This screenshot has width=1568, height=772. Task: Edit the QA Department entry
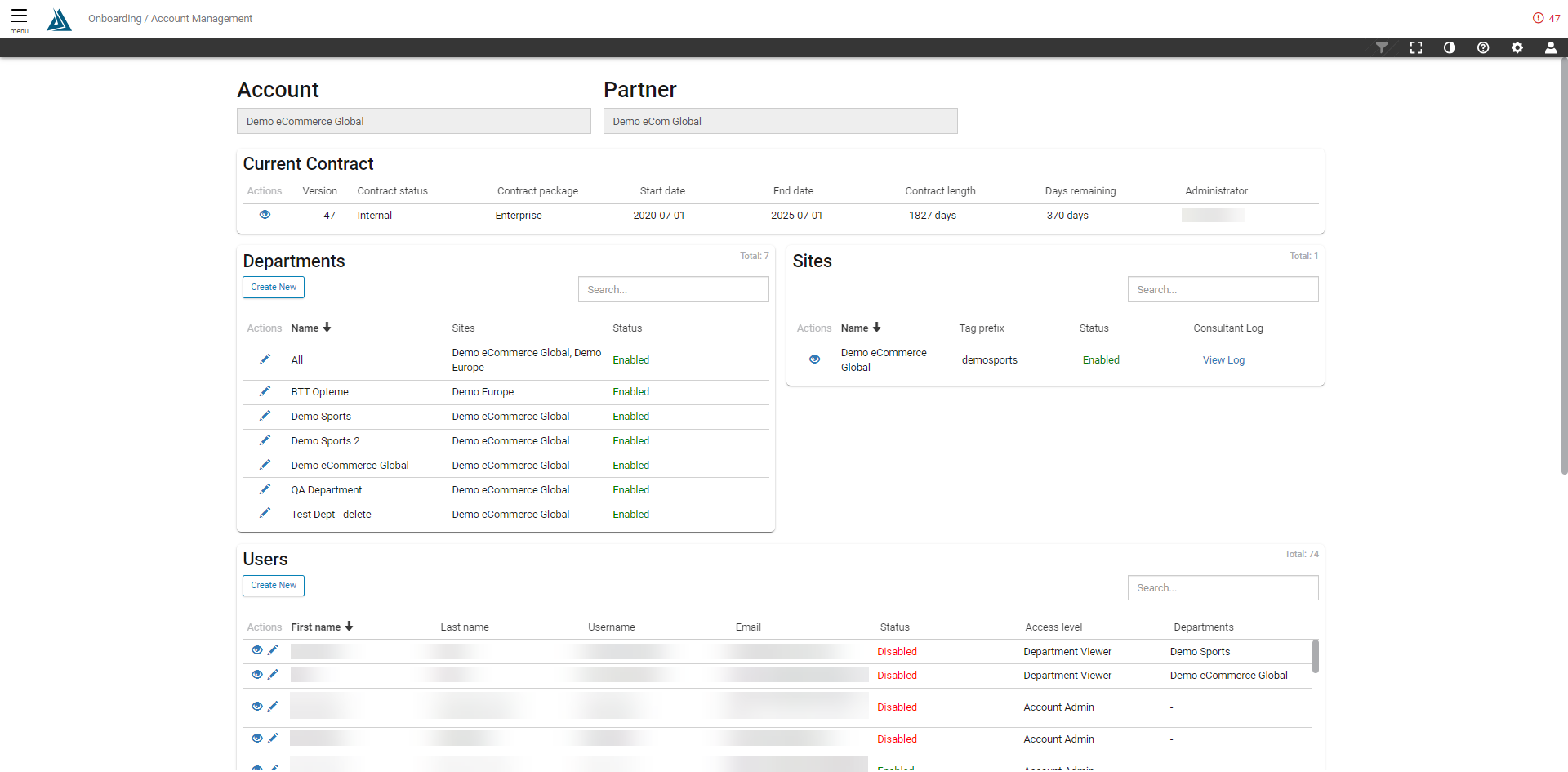[265, 489]
